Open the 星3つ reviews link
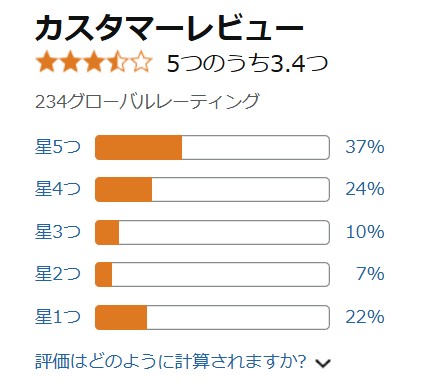422x388 pixels. tap(58, 232)
